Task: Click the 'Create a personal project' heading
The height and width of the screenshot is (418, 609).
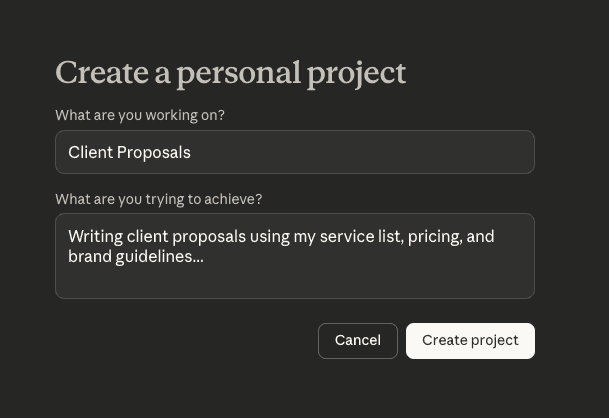Action: 230,73
